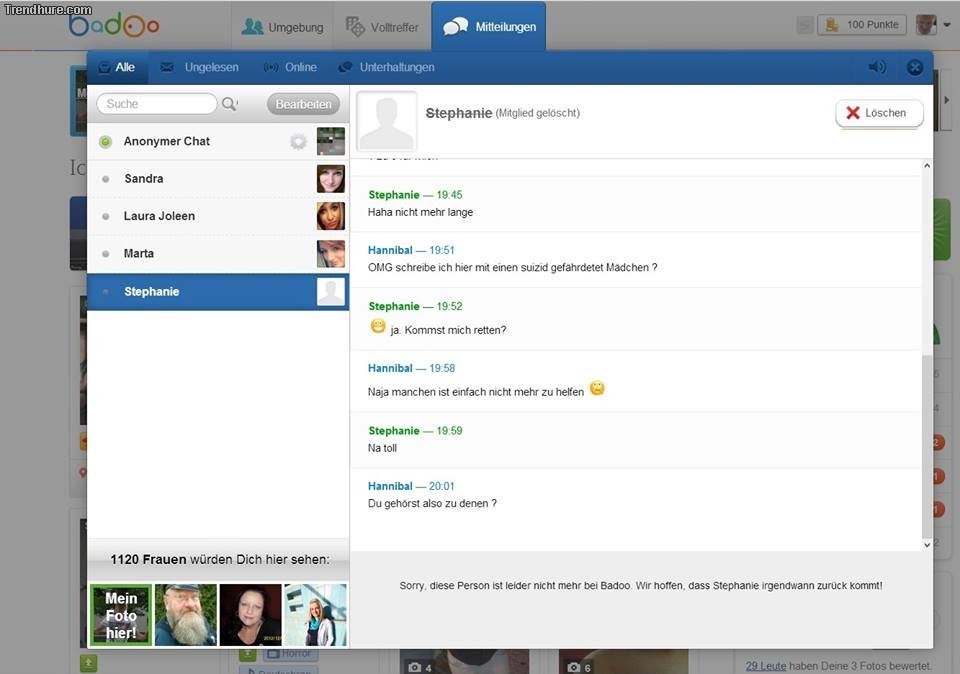Filter messages by Ungelesen
Image resolution: width=960 pixels, height=674 pixels.
point(198,67)
